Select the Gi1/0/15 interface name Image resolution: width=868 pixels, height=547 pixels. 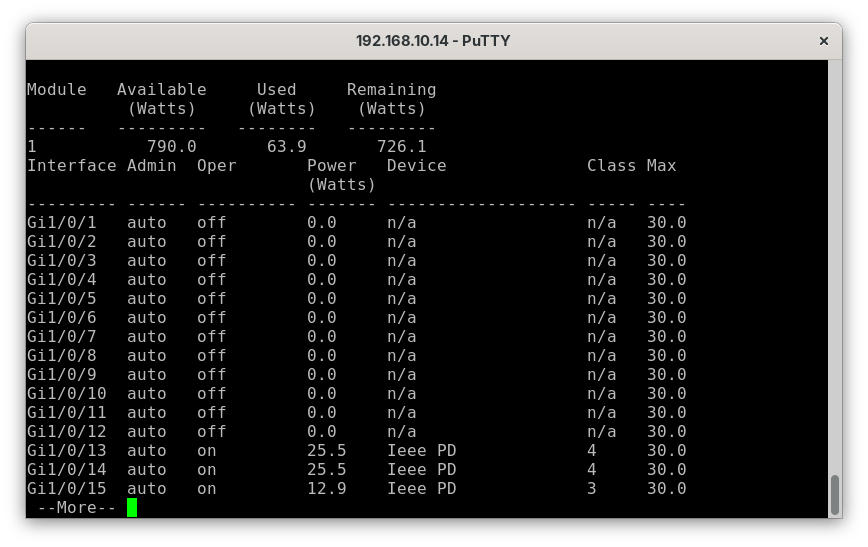point(66,488)
